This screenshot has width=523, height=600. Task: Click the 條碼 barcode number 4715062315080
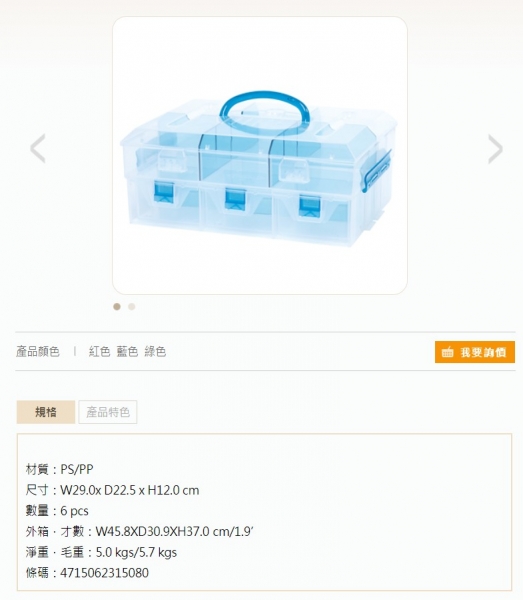(x=104, y=573)
